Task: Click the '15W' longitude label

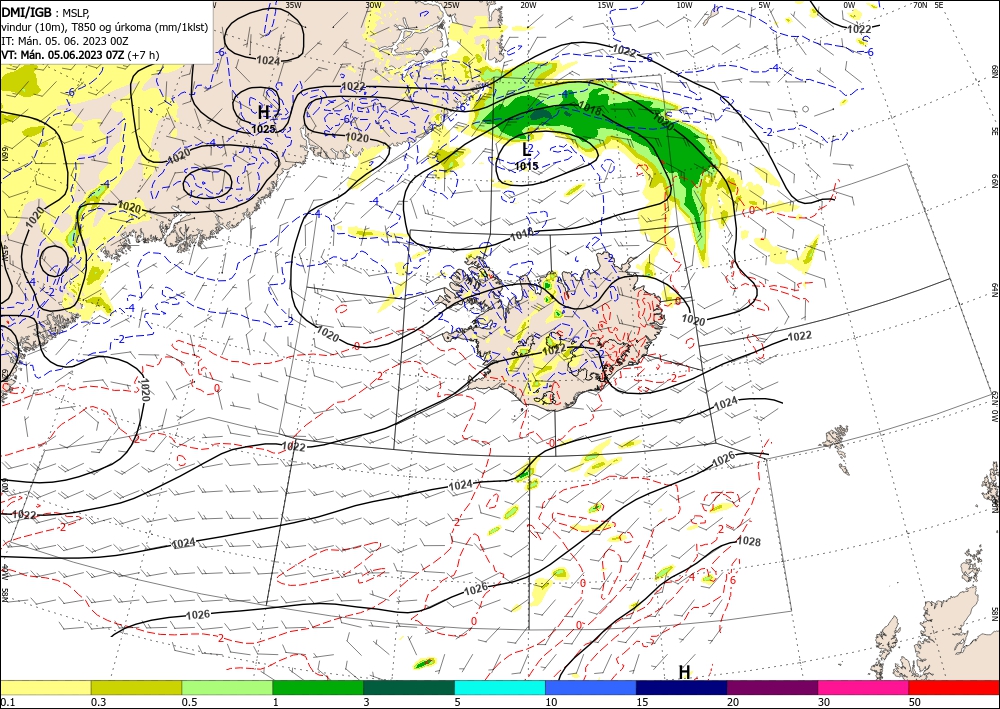Action: (x=606, y=5)
